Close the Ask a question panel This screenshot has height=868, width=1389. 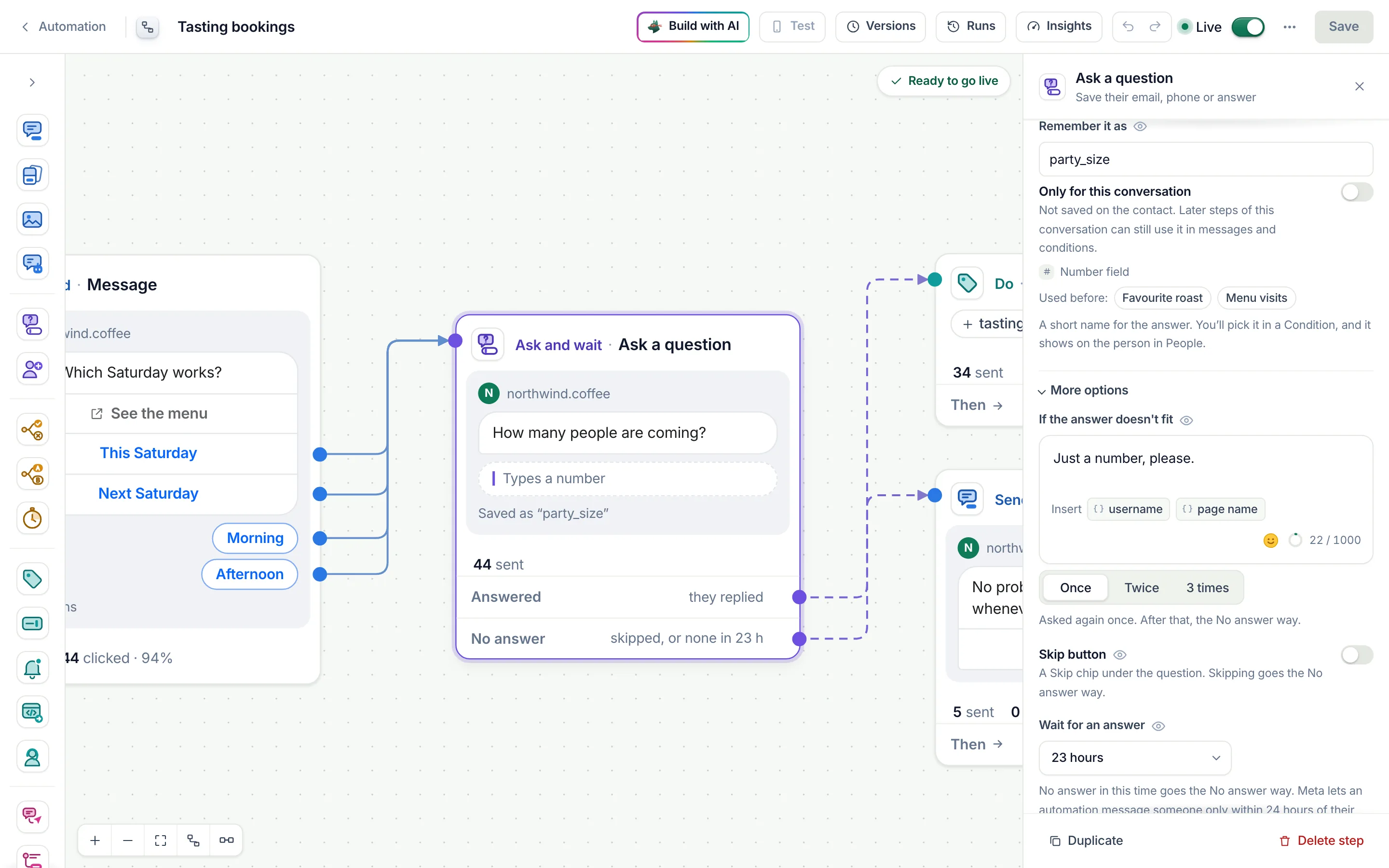coord(1359,87)
